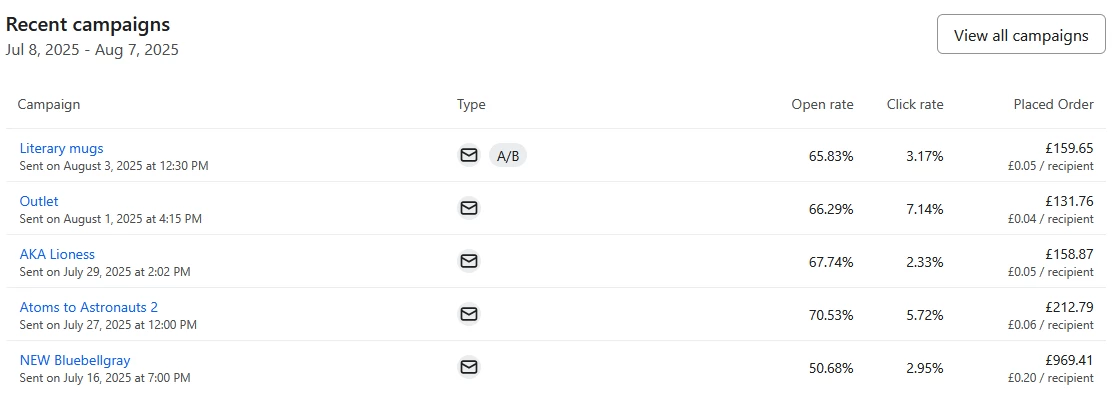Click the A/B badge on Literary mugs
Image resolution: width=1119 pixels, height=413 pixels.
508,155
